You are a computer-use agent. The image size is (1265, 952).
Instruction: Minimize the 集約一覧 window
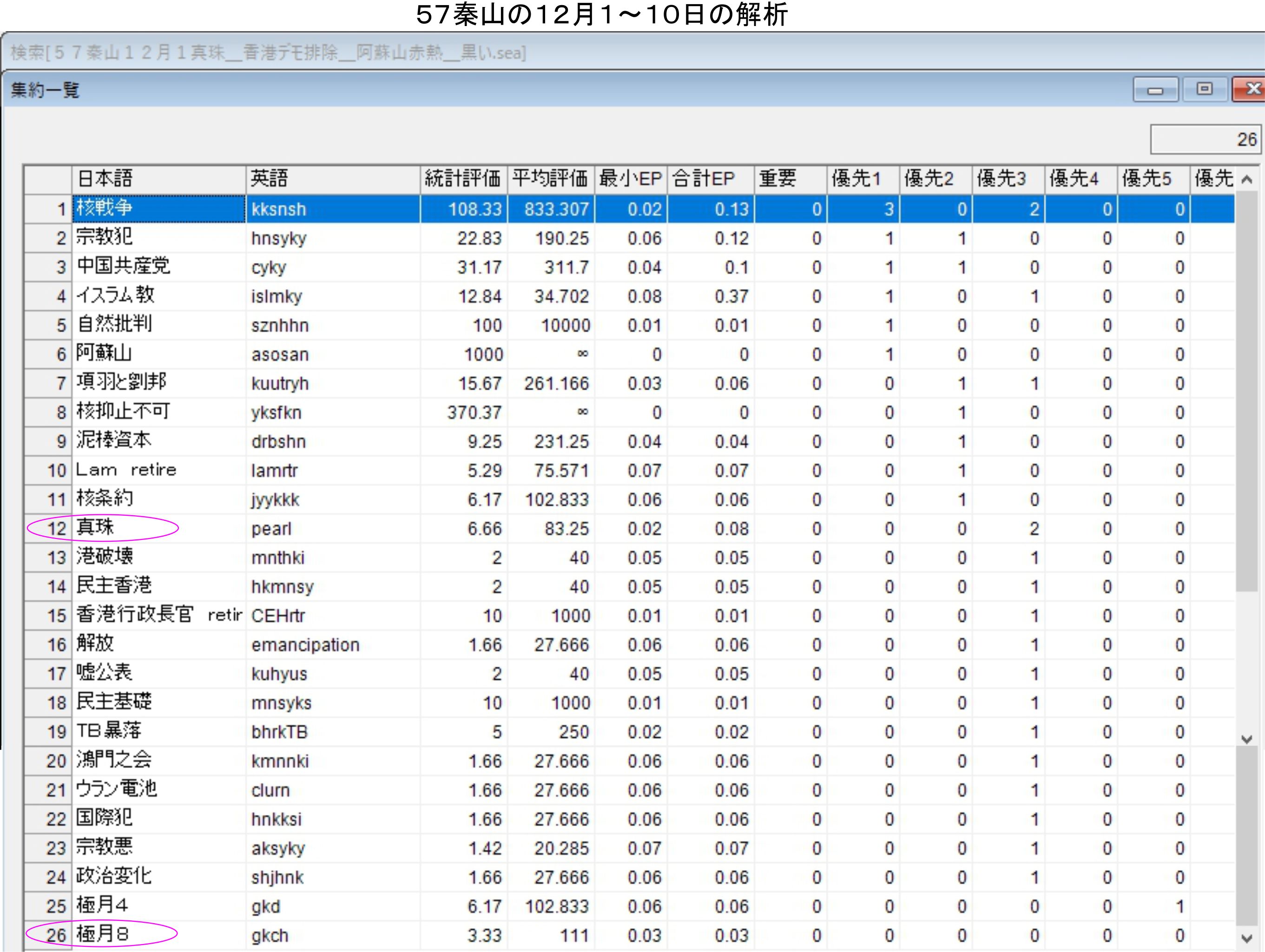pos(1155,90)
